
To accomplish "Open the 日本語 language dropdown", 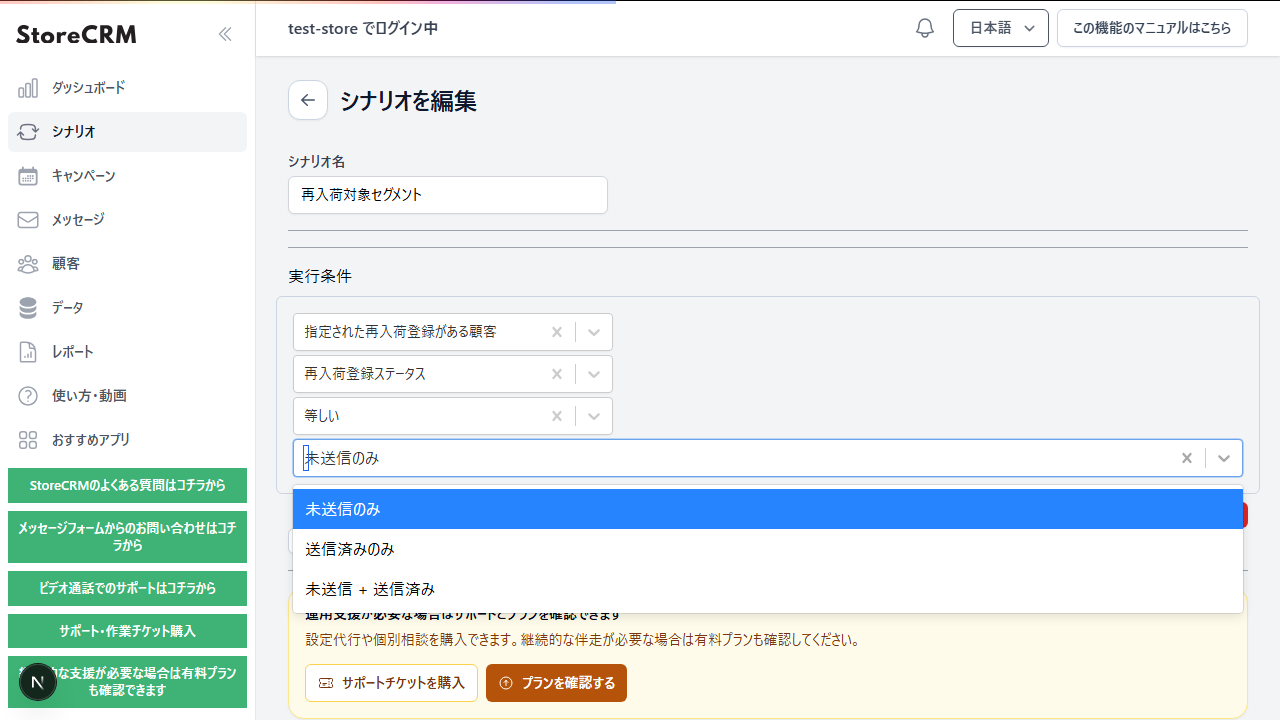I will [1001, 28].
